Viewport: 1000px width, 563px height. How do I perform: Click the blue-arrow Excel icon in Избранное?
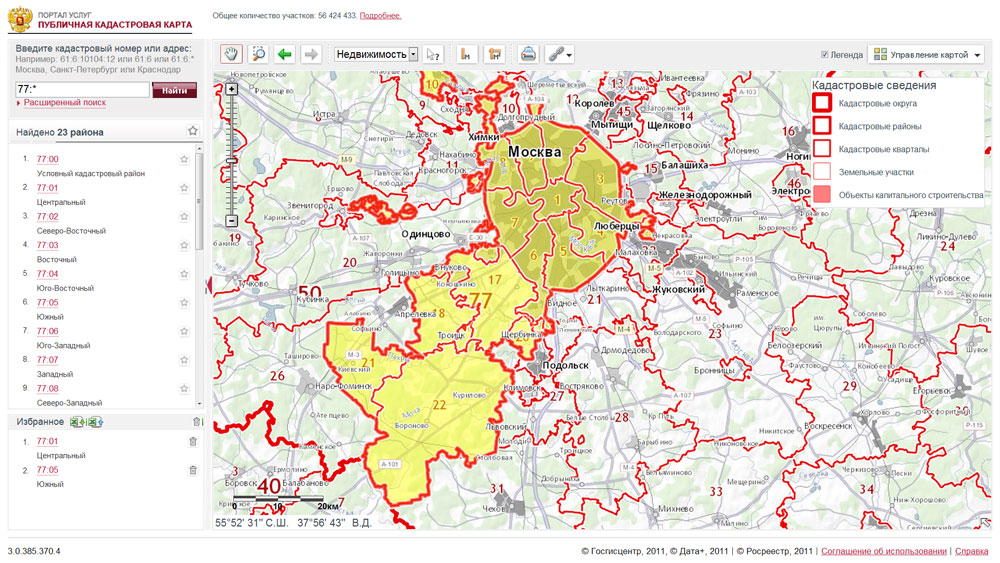(96, 422)
